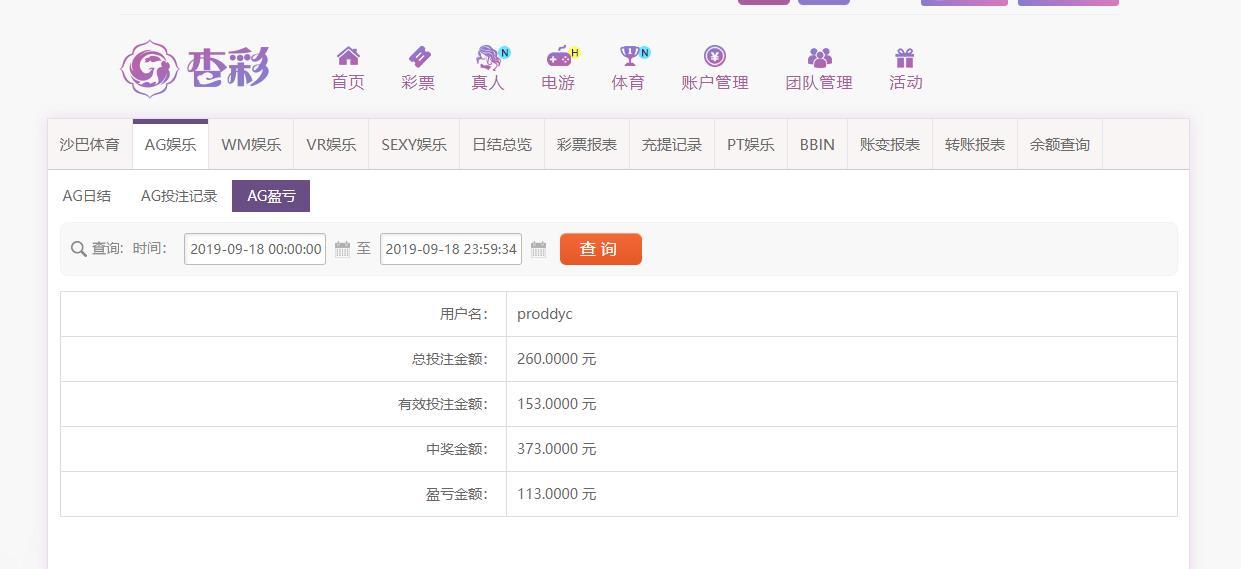The width and height of the screenshot is (1241, 569).
Task: Click the 总投注金额: label cell
Action: pos(284,359)
